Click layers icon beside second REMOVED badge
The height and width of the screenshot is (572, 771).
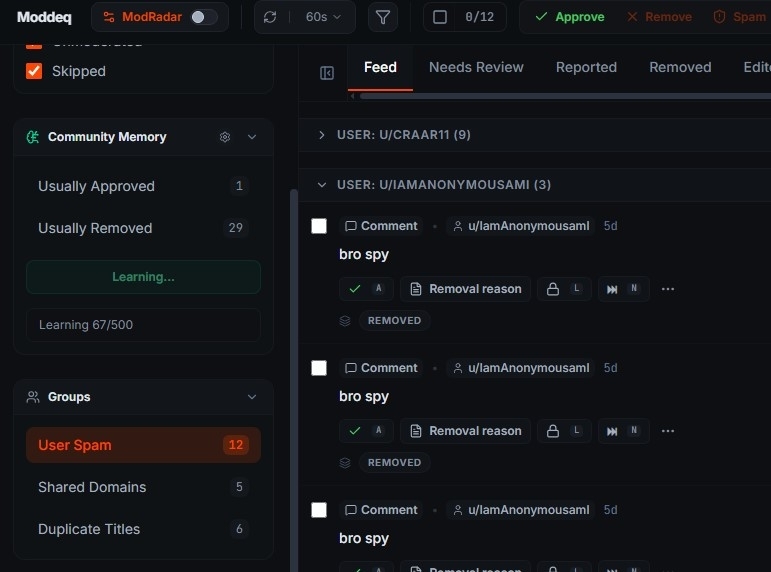point(345,463)
